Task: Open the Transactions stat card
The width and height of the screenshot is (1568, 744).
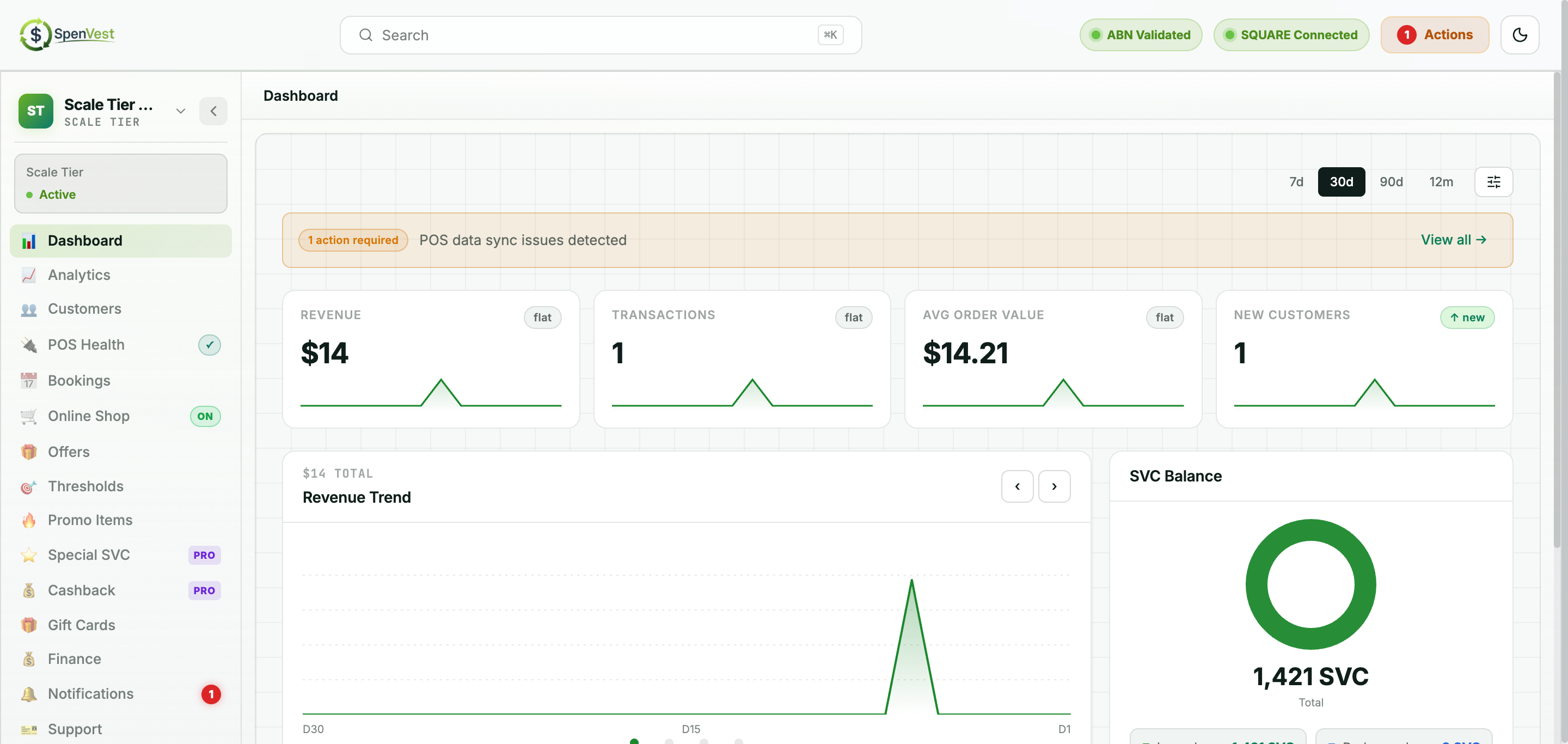Action: tap(742, 359)
